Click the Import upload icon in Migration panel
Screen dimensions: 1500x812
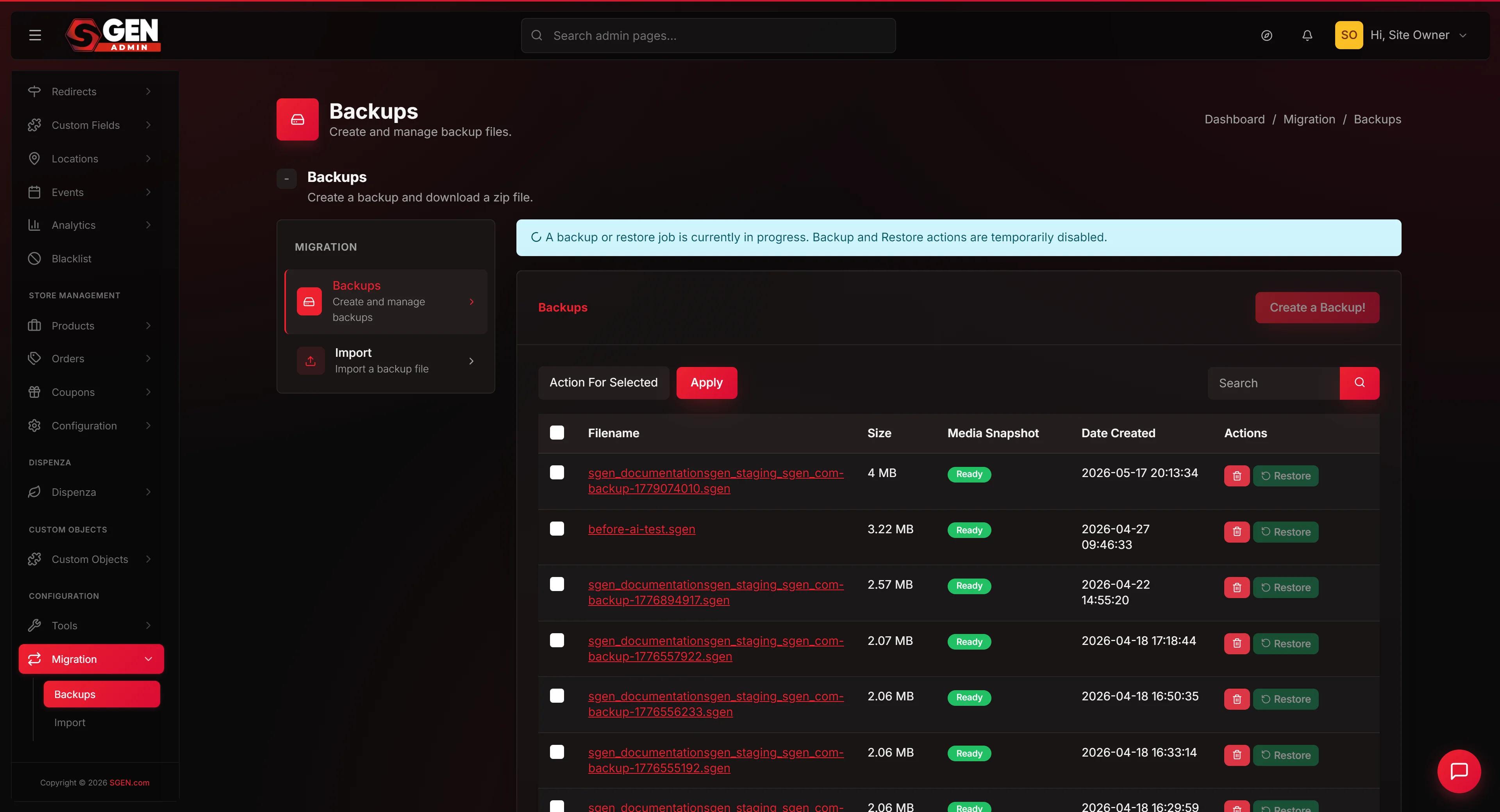(311, 361)
